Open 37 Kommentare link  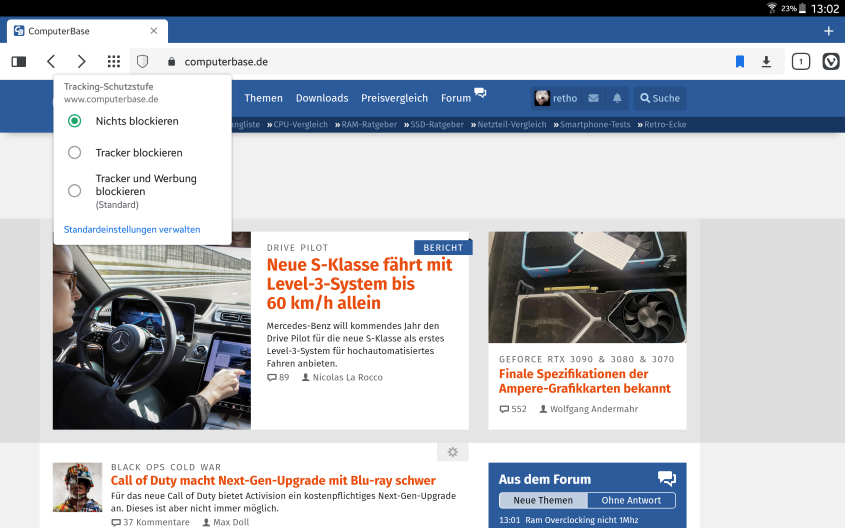[x=150, y=522]
